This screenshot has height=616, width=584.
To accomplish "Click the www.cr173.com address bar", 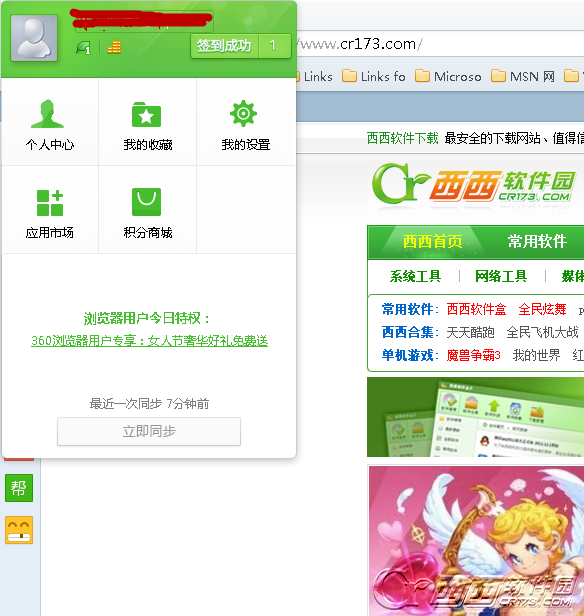I will click(x=440, y=44).
